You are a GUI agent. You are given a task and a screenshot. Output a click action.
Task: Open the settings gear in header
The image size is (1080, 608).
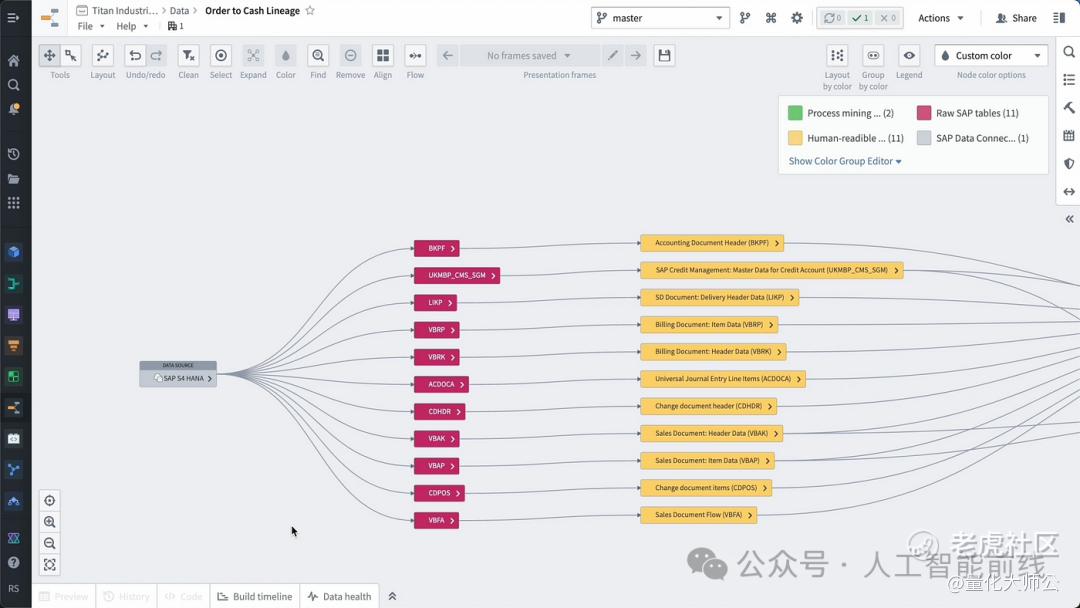click(x=797, y=18)
